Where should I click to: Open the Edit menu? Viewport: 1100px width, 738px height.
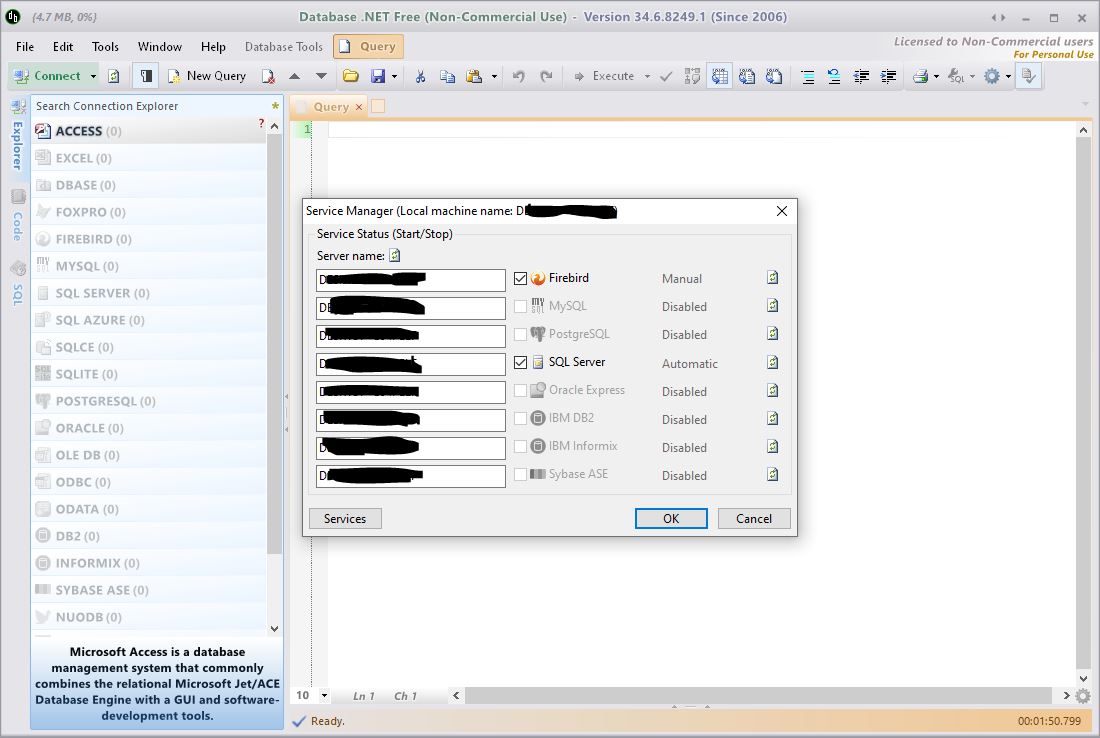tap(62, 46)
